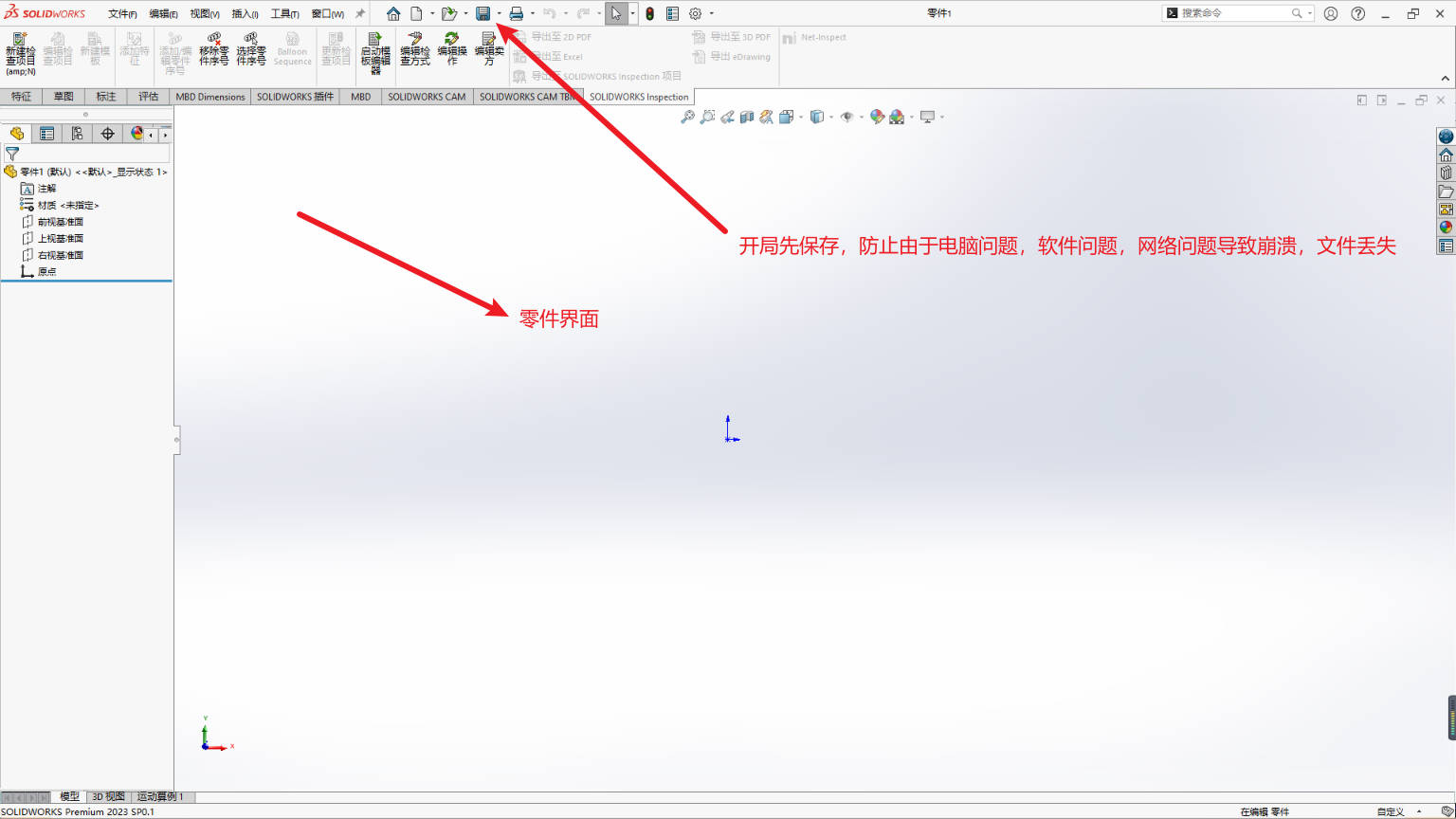Zoom to fit in view toolbar
Viewport: 1456px width, 819px height.
(688, 117)
